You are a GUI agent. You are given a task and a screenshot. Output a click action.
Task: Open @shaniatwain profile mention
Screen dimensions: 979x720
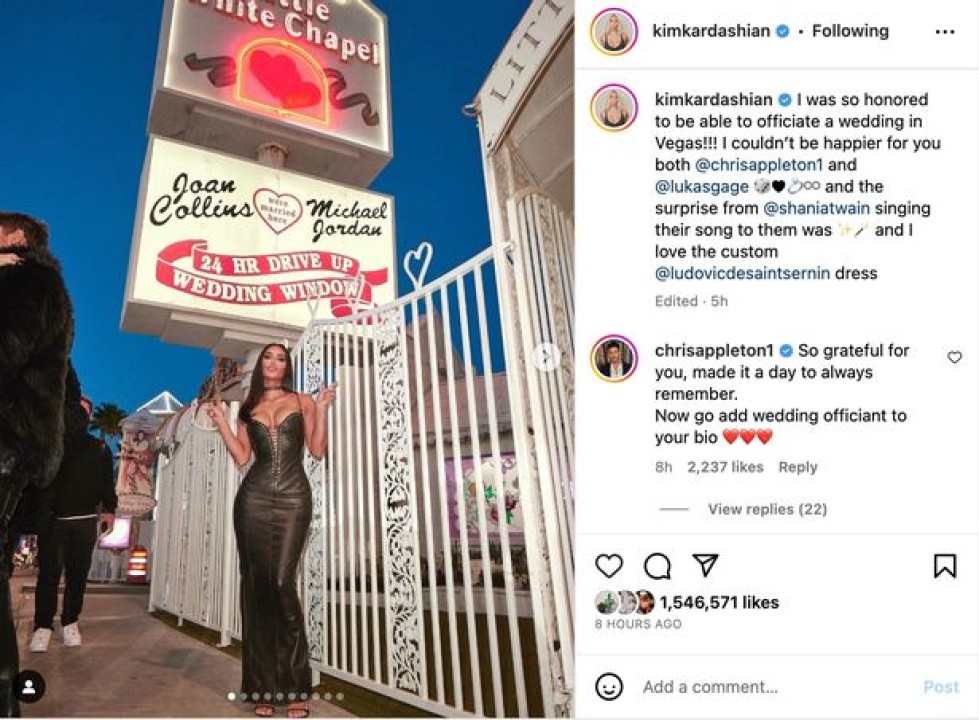coord(816,208)
